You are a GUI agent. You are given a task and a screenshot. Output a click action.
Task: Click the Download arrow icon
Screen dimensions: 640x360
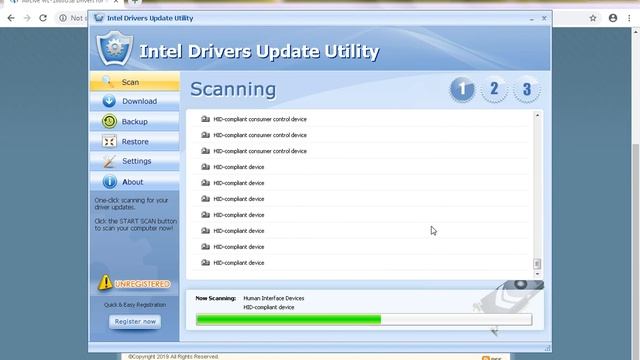[109, 101]
